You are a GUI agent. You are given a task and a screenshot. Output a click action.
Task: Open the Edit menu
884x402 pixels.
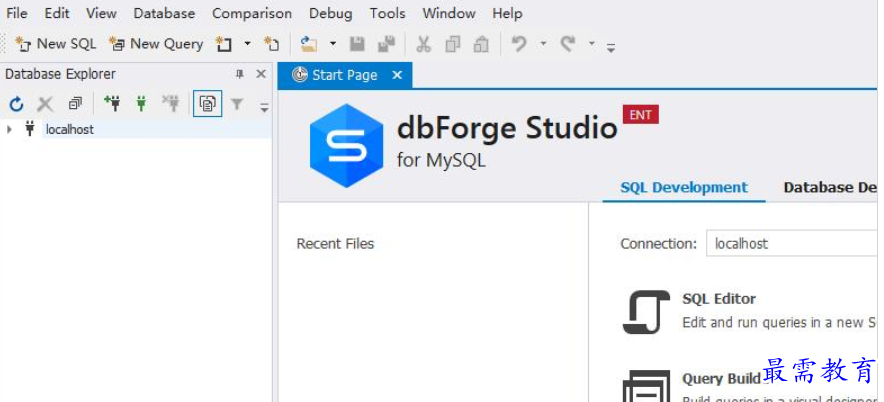tap(57, 14)
